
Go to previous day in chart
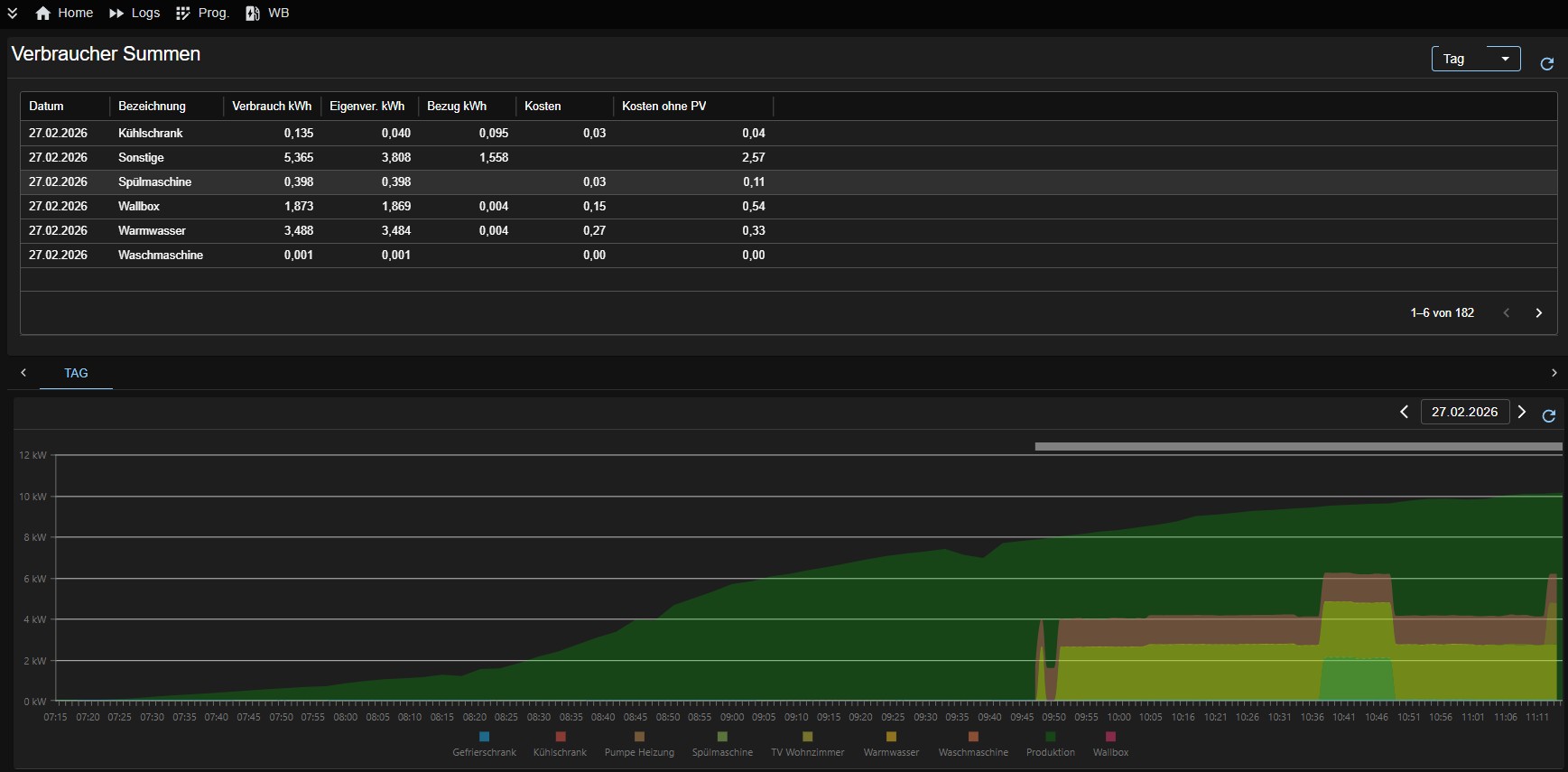click(x=1404, y=412)
